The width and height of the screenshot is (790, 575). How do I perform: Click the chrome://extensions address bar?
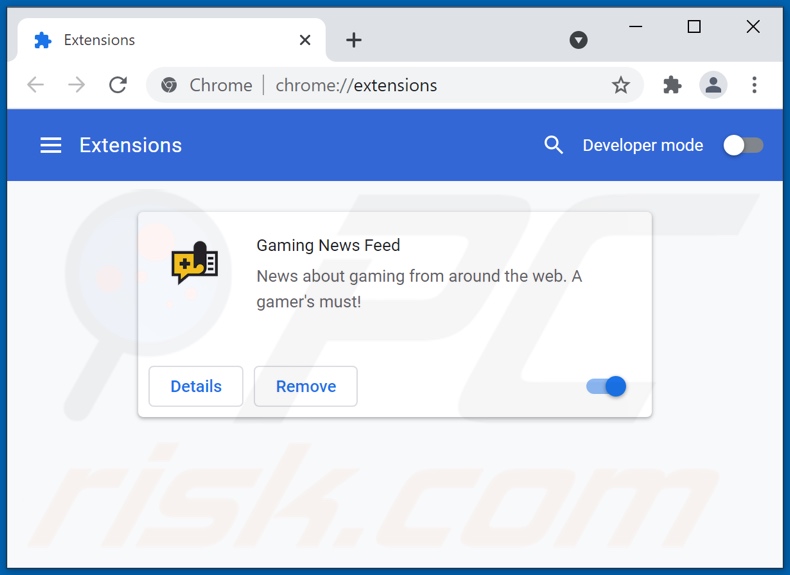(x=394, y=85)
